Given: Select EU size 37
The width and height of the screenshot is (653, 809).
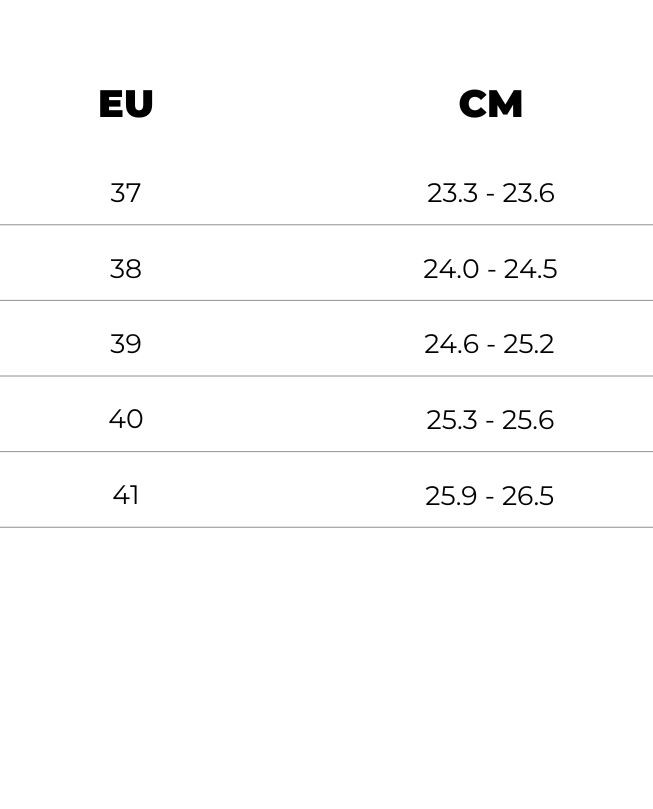Looking at the screenshot, I should point(125,193).
